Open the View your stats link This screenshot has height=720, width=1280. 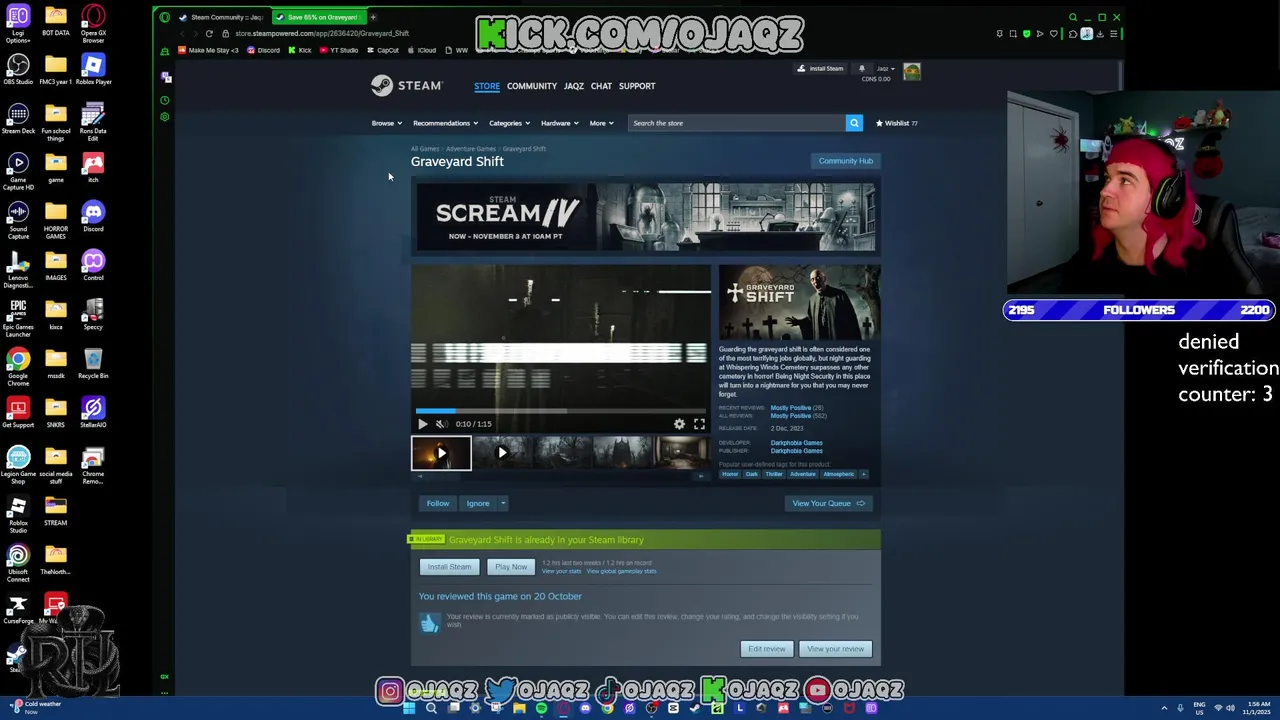tap(561, 571)
